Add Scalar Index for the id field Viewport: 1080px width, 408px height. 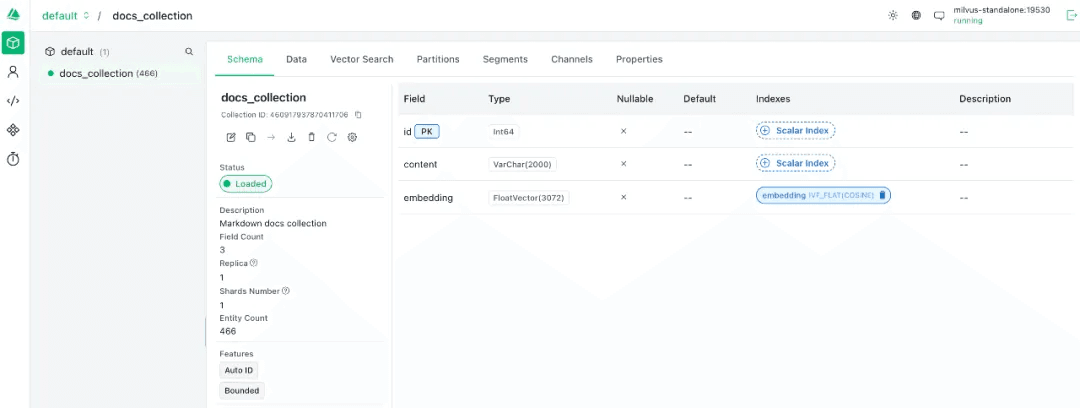pyautogui.click(x=795, y=131)
